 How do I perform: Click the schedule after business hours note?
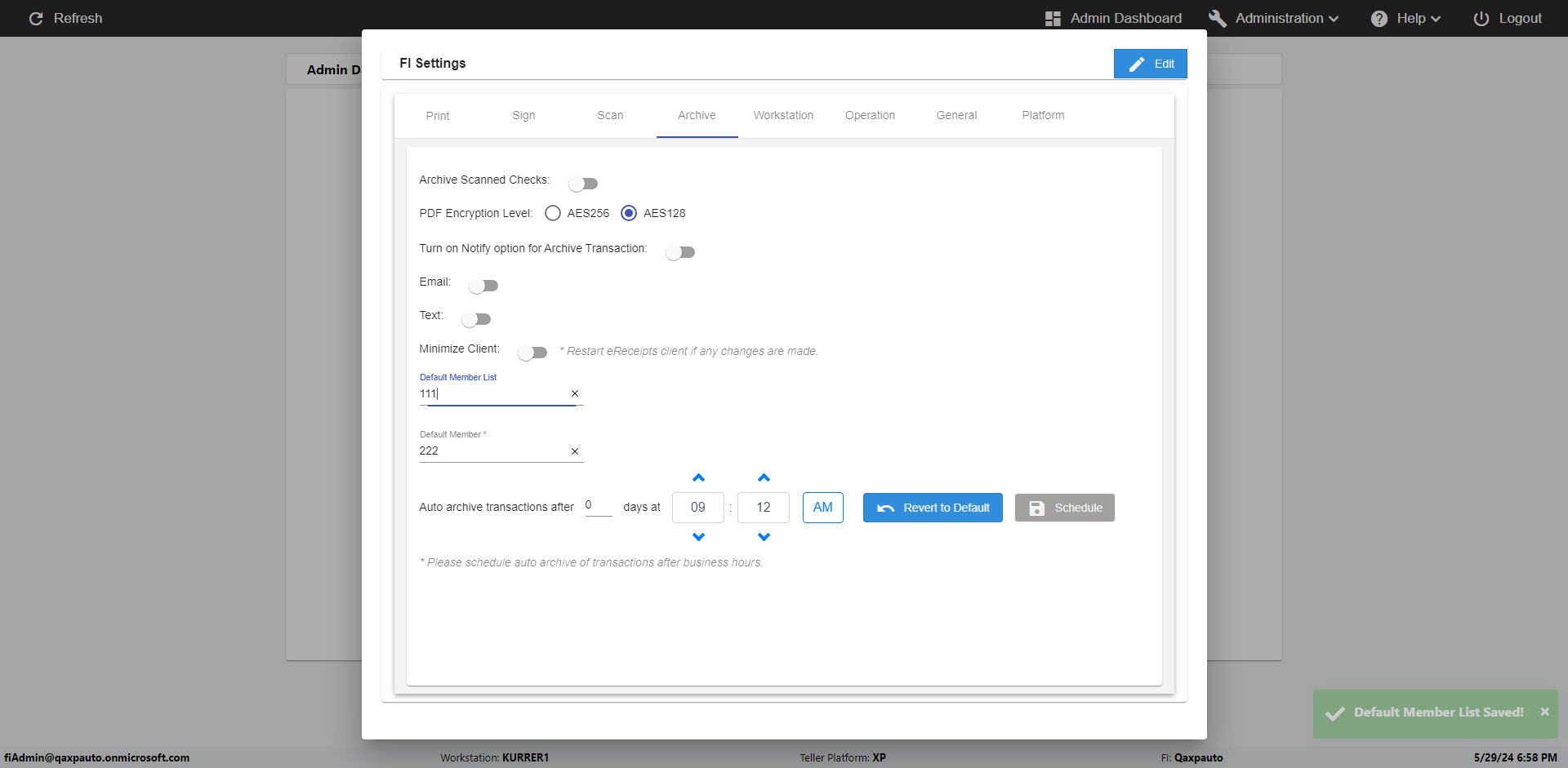tap(591, 562)
